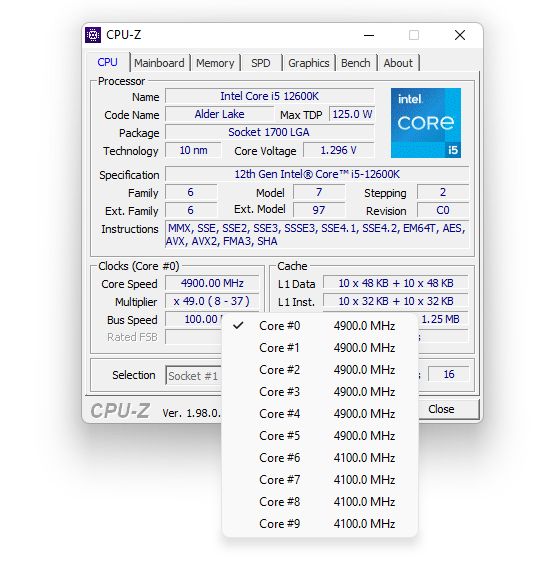The image size is (550, 570).
Task: Click the Max TDP value 125.0 W
Action: pos(352,114)
